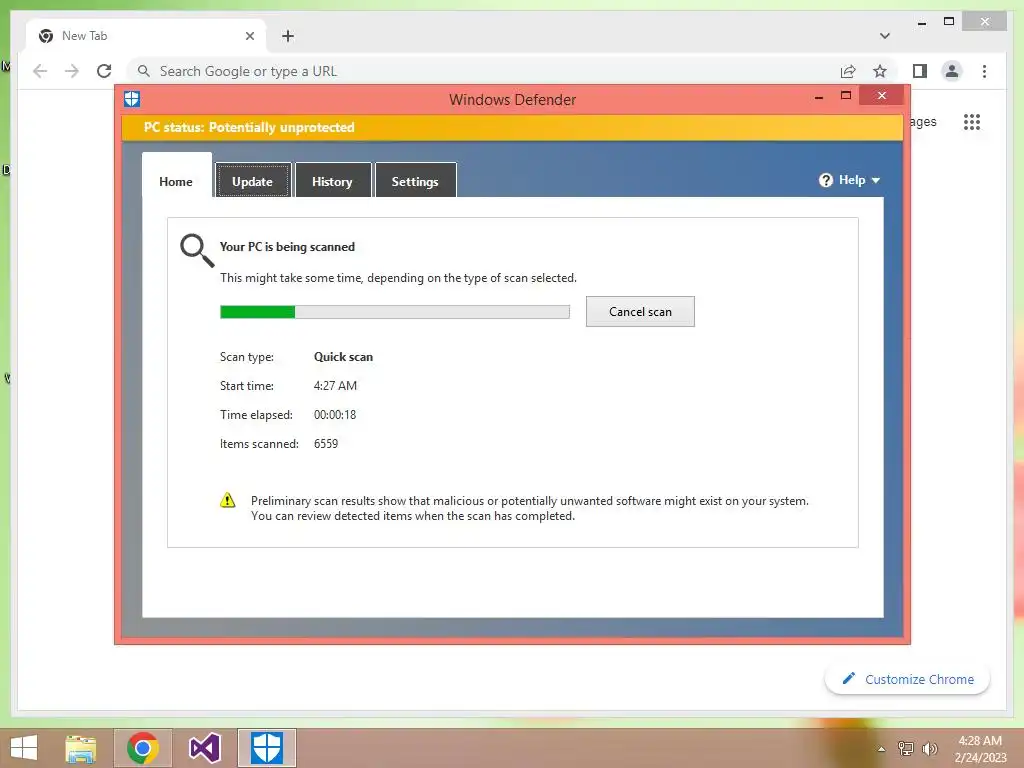The height and width of the screenshot is (768, 1024).
Task: Go forward in Chrome
Action: [x=72, y=71]
